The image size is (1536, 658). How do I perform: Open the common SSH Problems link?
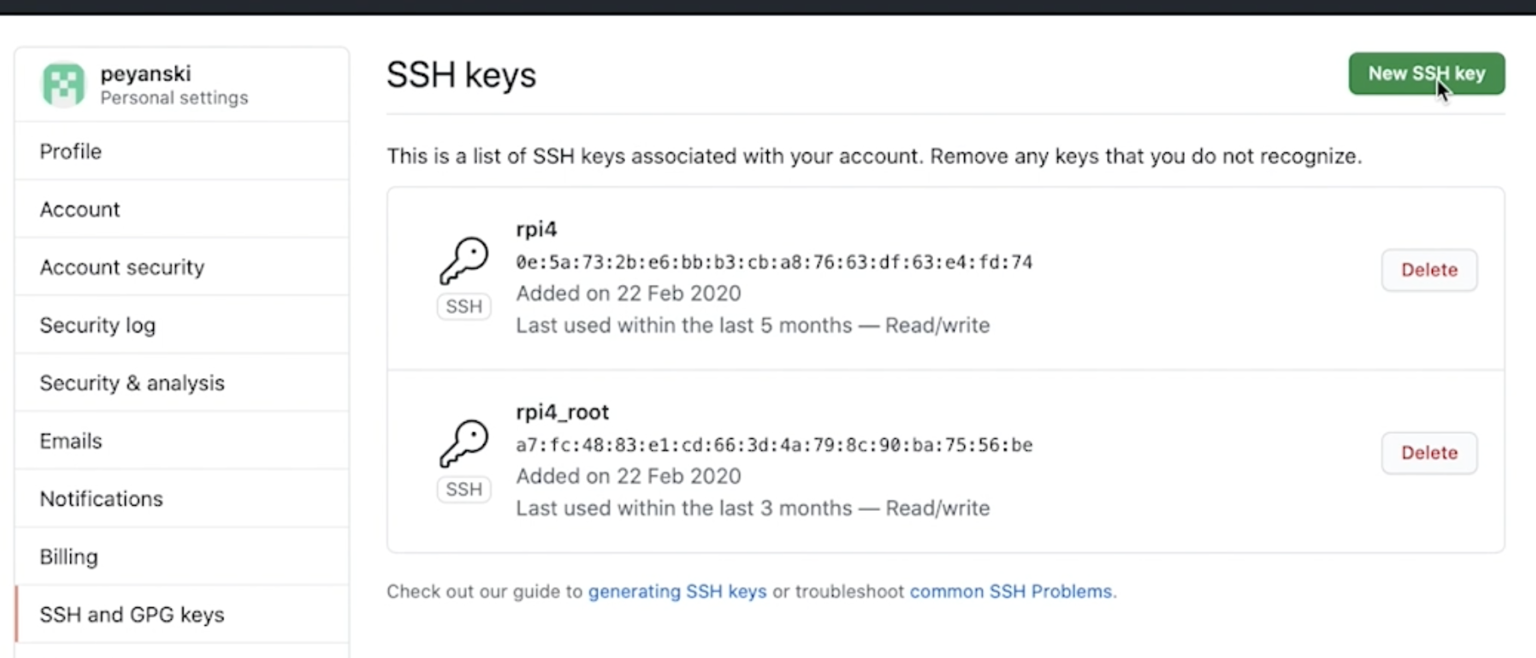click(x=1011, y=591)
